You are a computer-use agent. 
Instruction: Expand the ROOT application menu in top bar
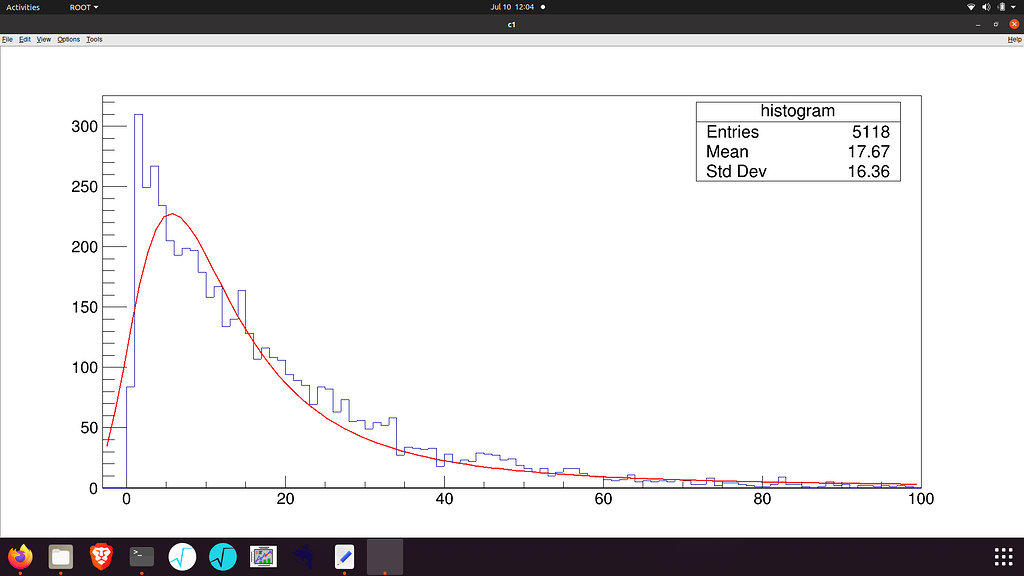click(82, 7)
